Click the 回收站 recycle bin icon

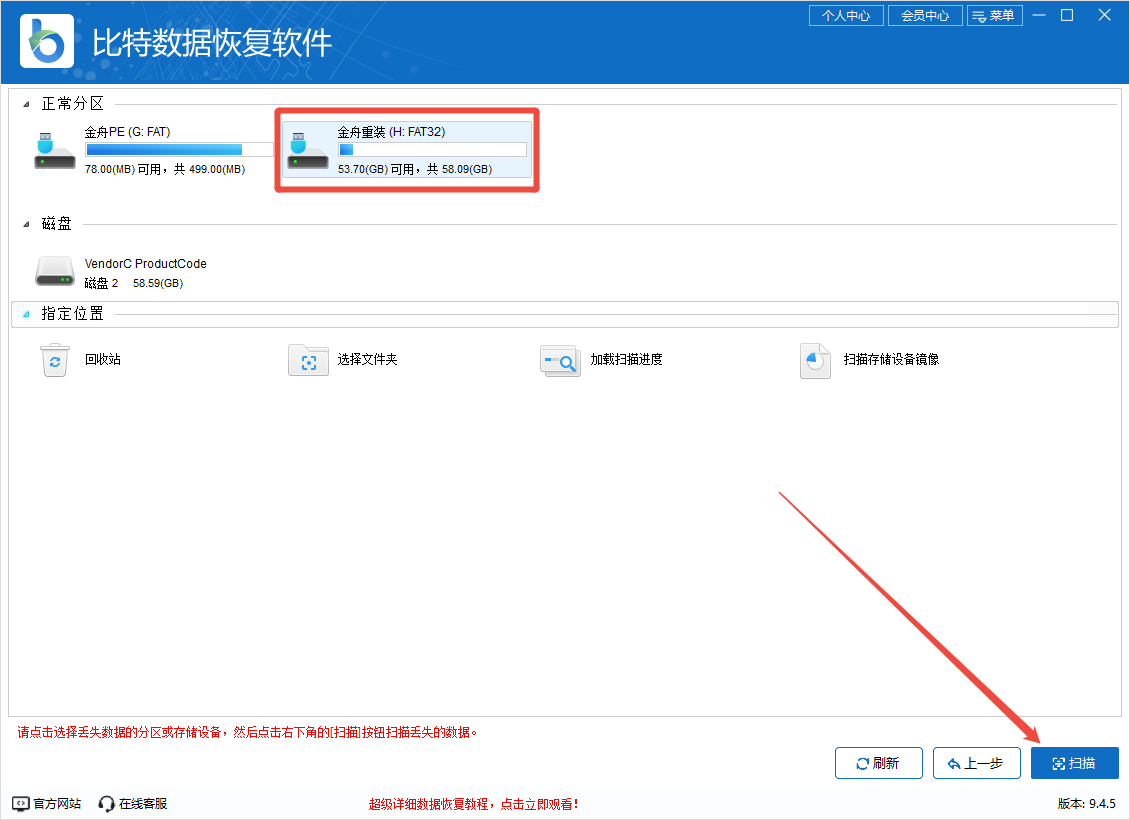pos(55,360)
